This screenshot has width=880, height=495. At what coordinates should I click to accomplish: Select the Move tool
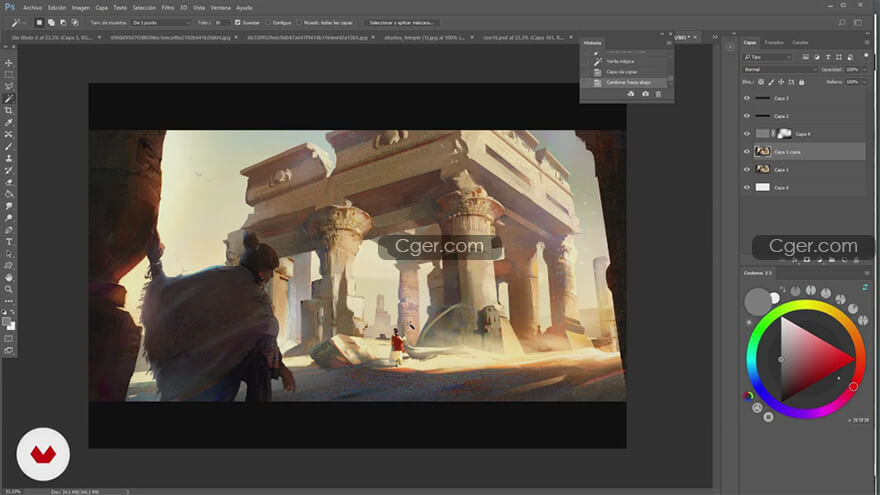pyautogui.click(x=8, y=63)
